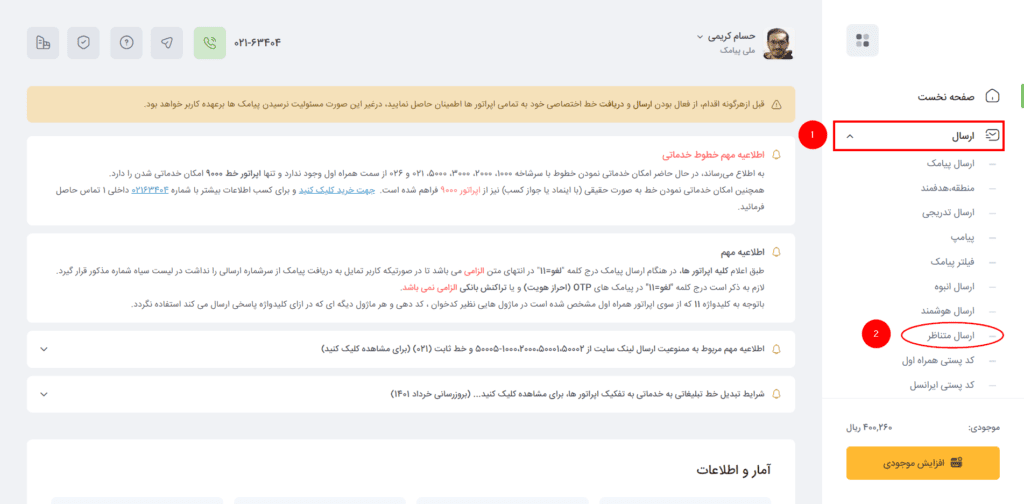Expand شرایط تبدیل خط تبلیغاتی chevron

[x=44, y=394]
